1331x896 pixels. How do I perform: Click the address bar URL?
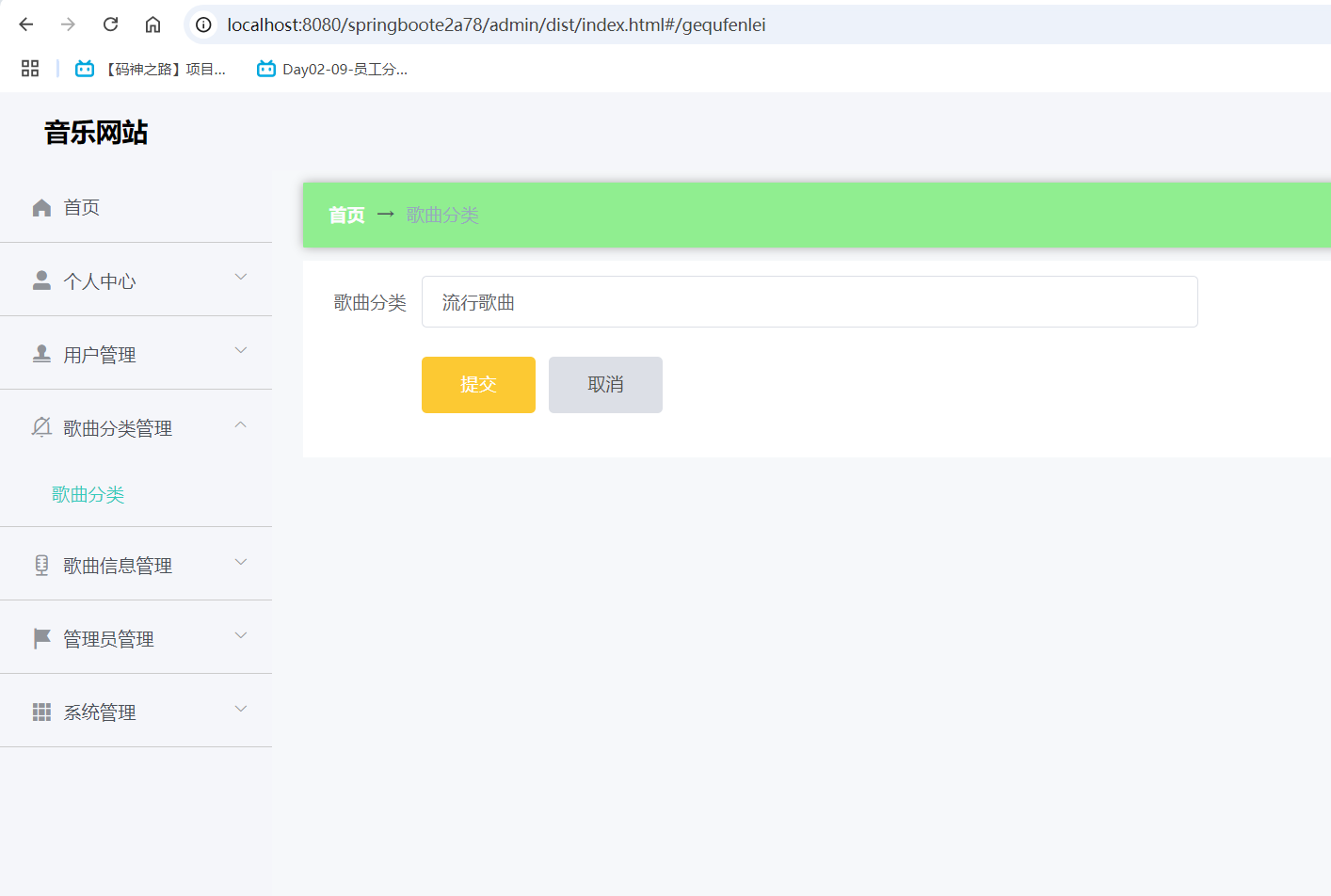pyautogui.click(x=496, y=24)
